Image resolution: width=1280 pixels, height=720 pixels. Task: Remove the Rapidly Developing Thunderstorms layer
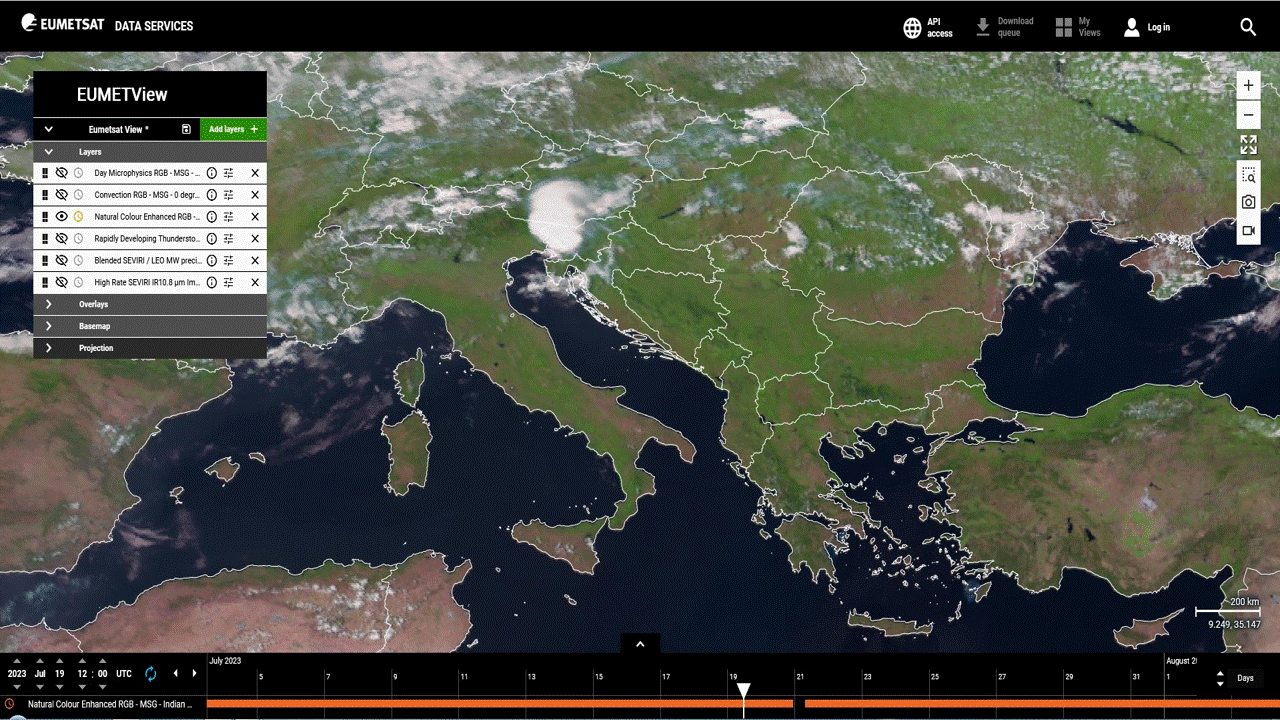pos(255,239)
